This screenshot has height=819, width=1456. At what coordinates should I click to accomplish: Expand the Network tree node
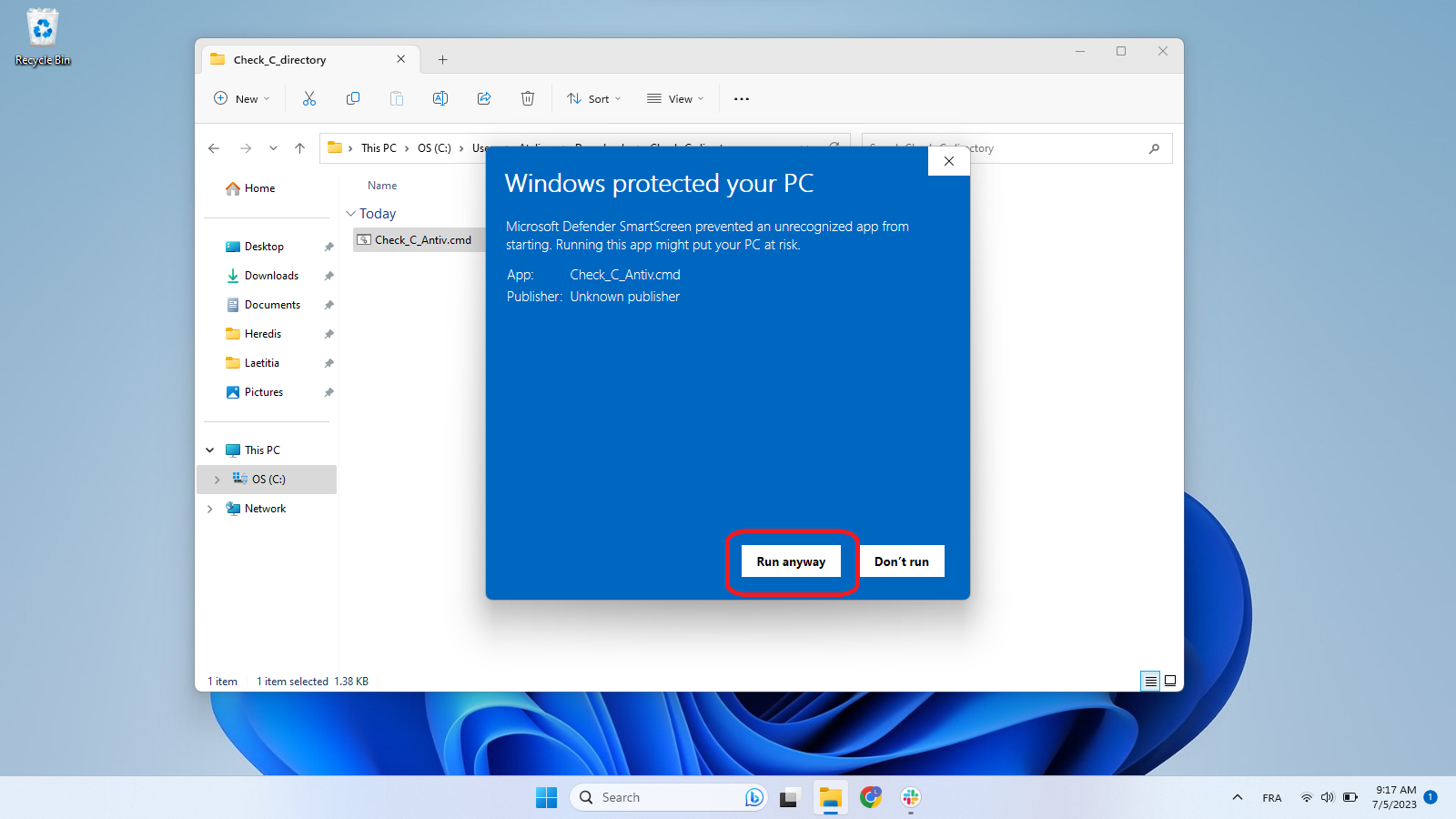tap(210, 509)
